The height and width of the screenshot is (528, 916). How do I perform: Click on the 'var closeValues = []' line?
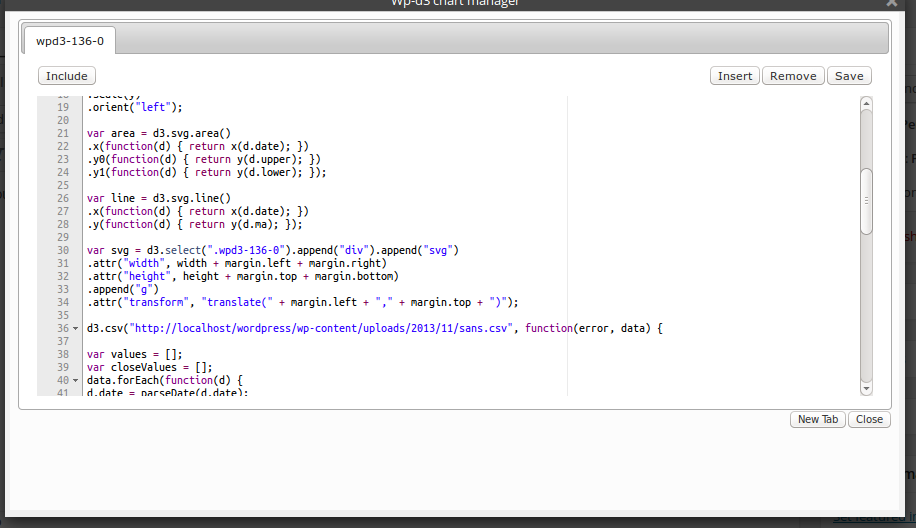tap(156, 367)
